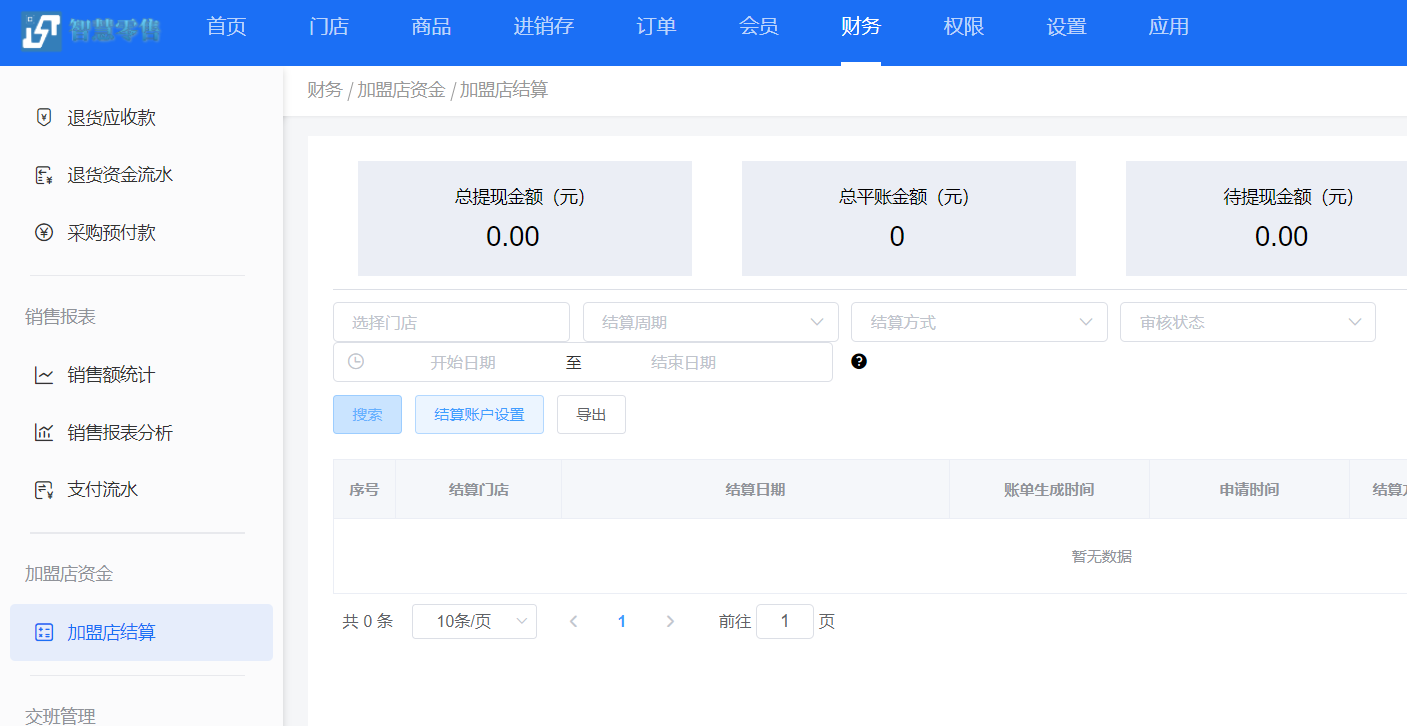
Task: Click the 退货资金流水 document icon
Action: pyautogui.click(x=44, y=176)
